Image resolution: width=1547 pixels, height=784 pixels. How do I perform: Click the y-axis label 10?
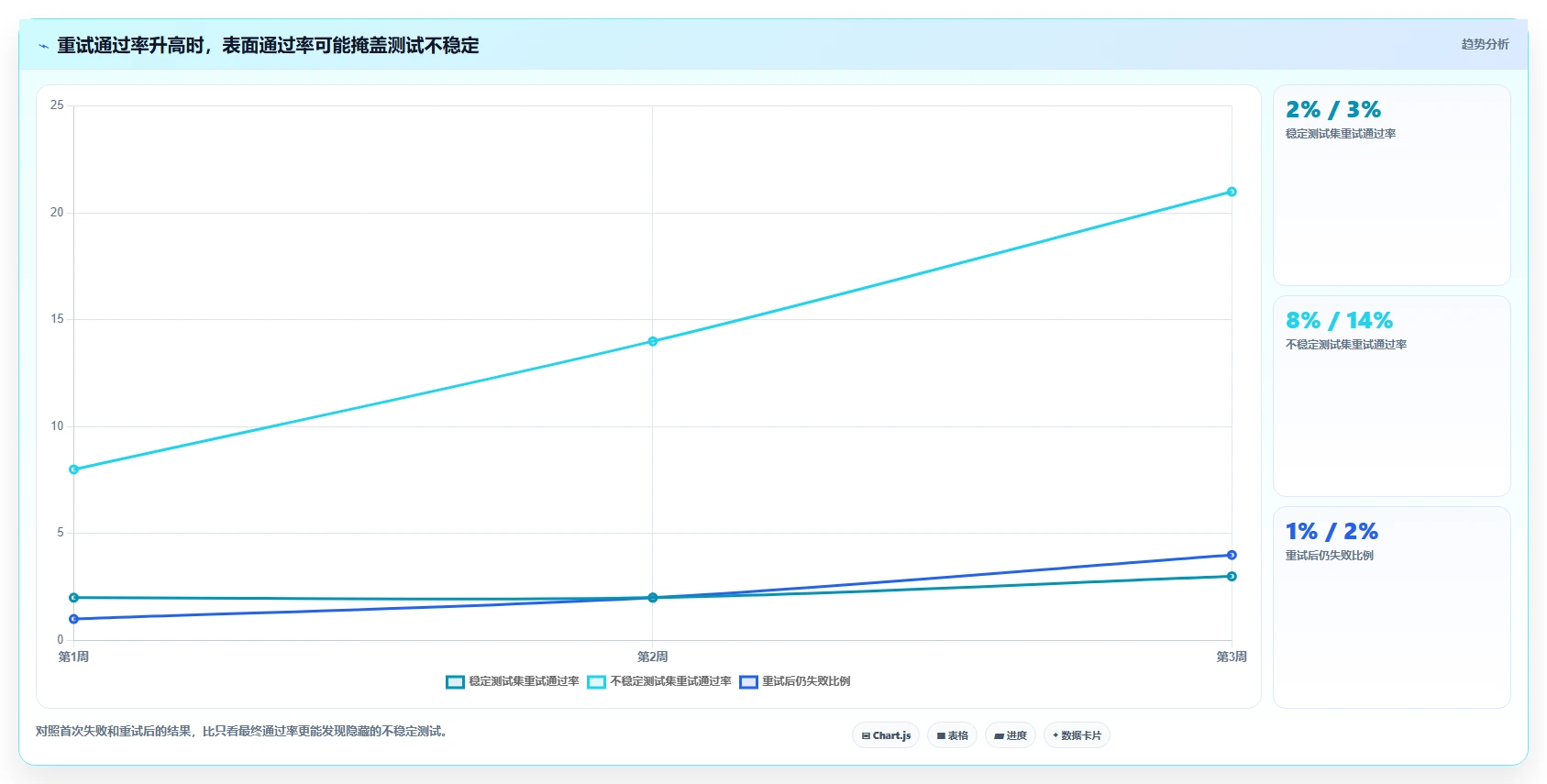pos(57,426)
